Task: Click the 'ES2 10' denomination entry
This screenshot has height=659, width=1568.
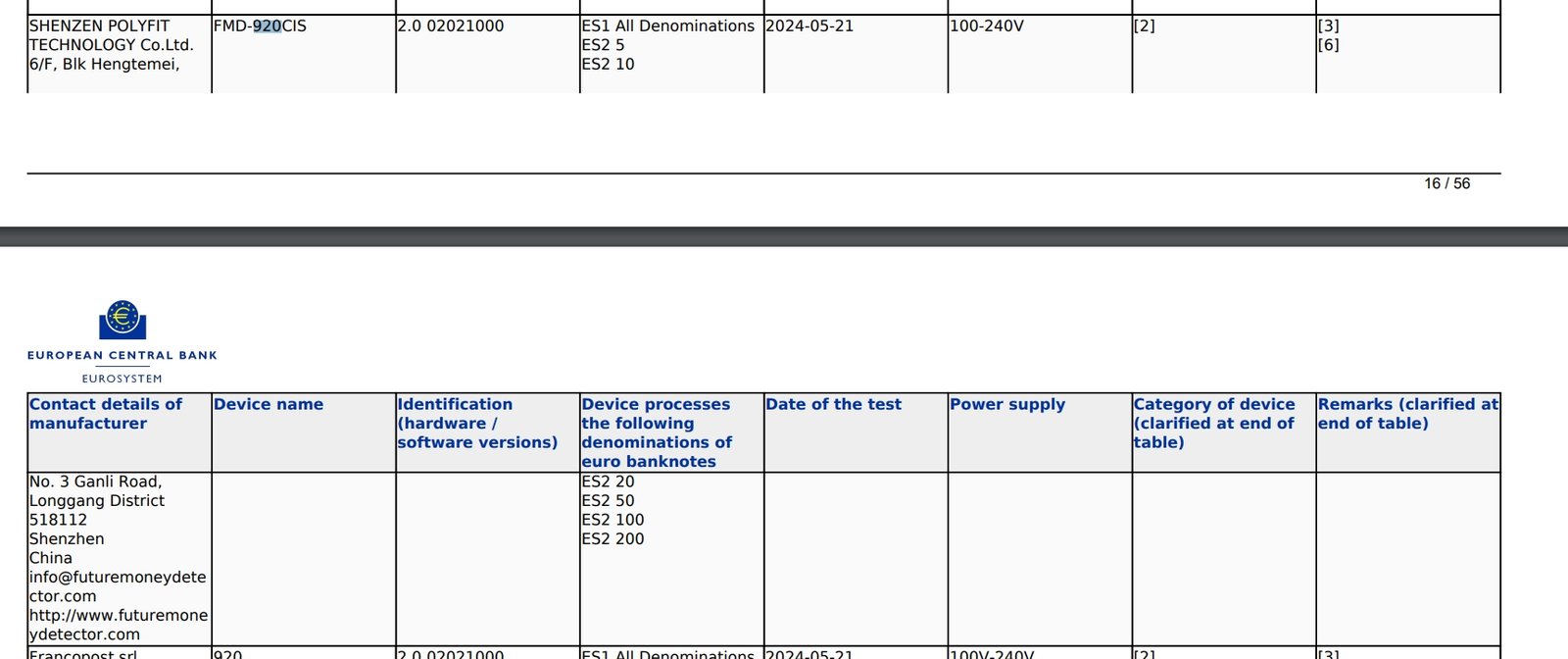Action: coord(608,65)
